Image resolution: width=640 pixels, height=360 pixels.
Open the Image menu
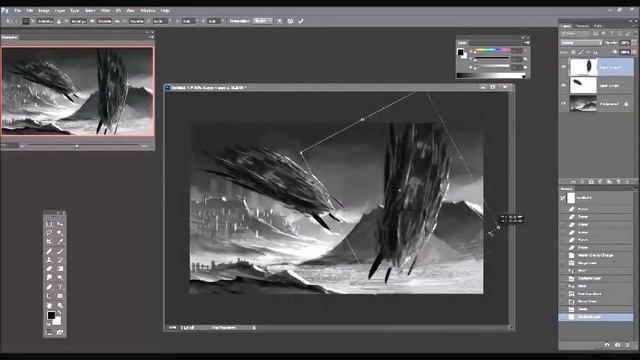point(44,11)
